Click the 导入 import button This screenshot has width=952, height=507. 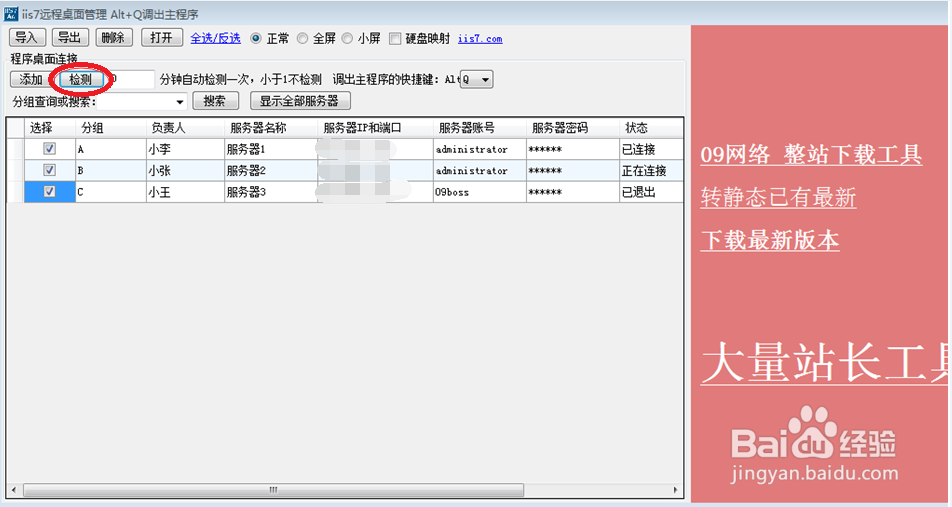point(26,38)
